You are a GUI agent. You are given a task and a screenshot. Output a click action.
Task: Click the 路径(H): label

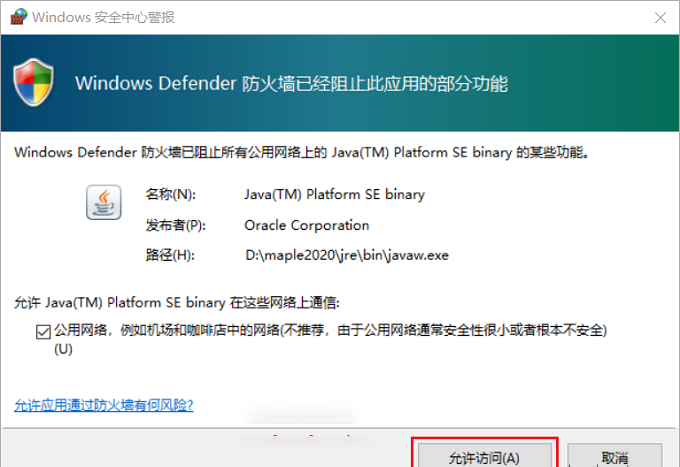pyautogui.click(x=170, y=255)
